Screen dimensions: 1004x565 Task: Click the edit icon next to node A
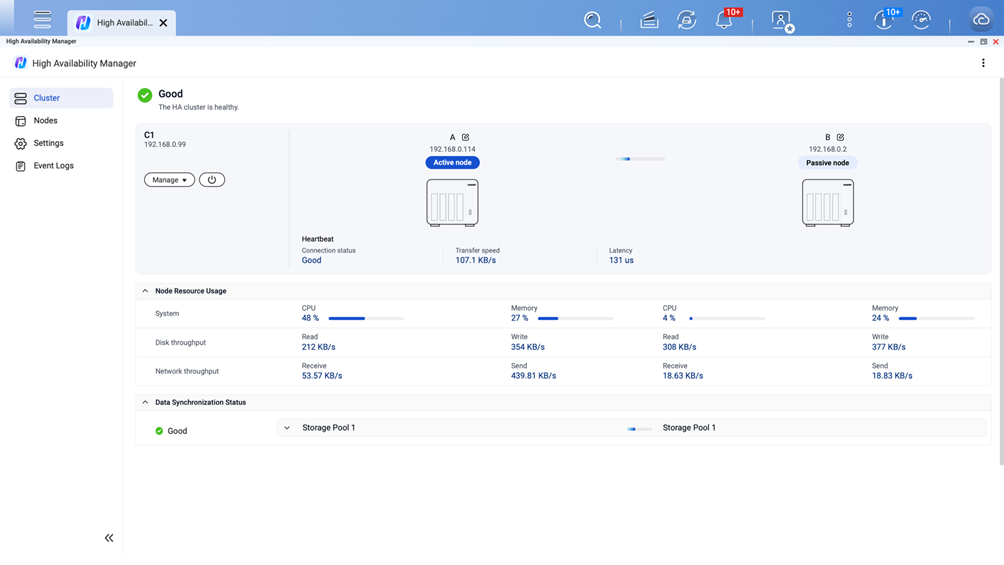coord(465,137)
